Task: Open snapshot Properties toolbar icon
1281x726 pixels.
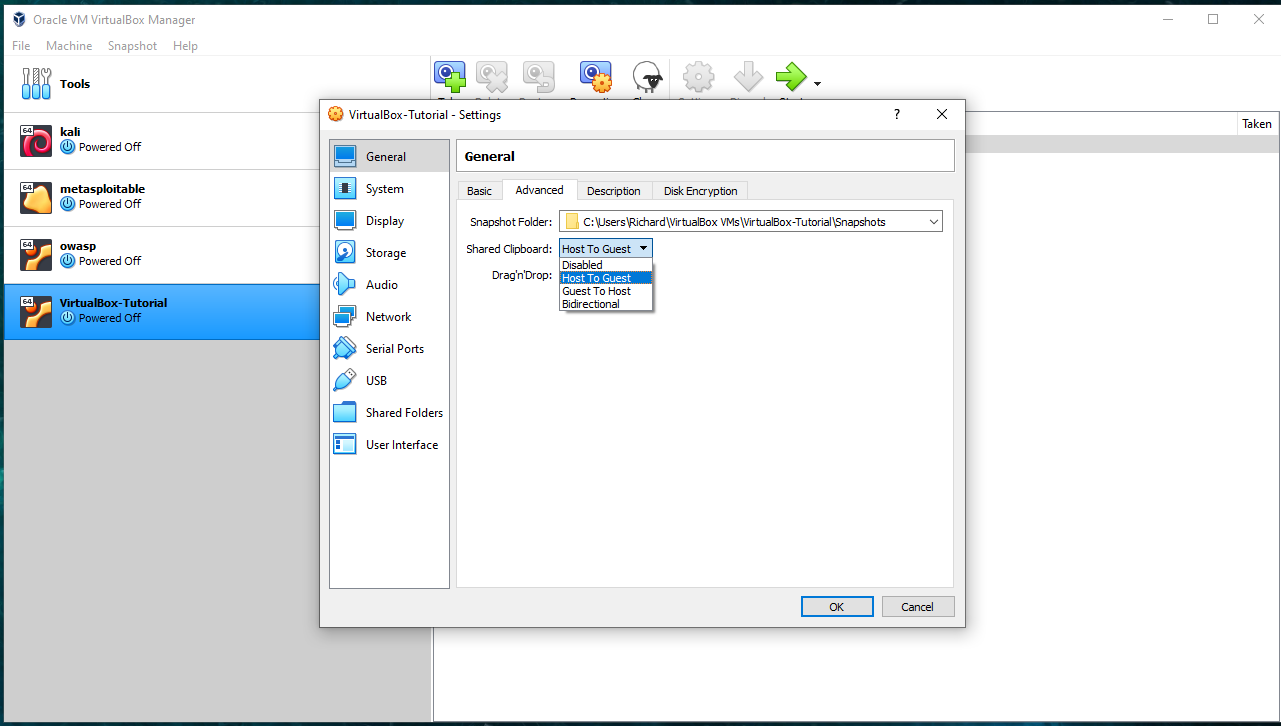Action: click(x=595, y=77)
